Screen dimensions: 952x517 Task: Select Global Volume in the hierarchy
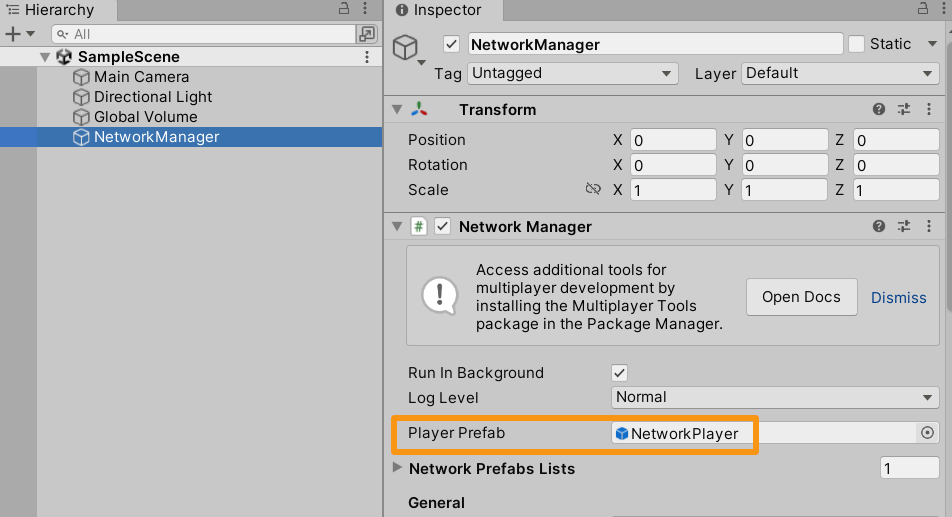(145, 117)
